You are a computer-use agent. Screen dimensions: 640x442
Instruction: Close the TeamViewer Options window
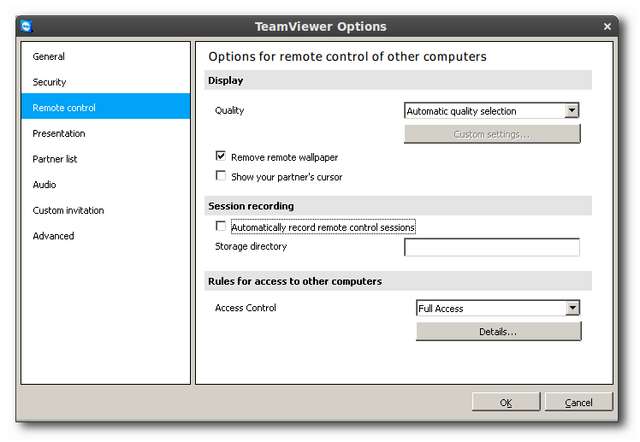click(x=608, y=26)
